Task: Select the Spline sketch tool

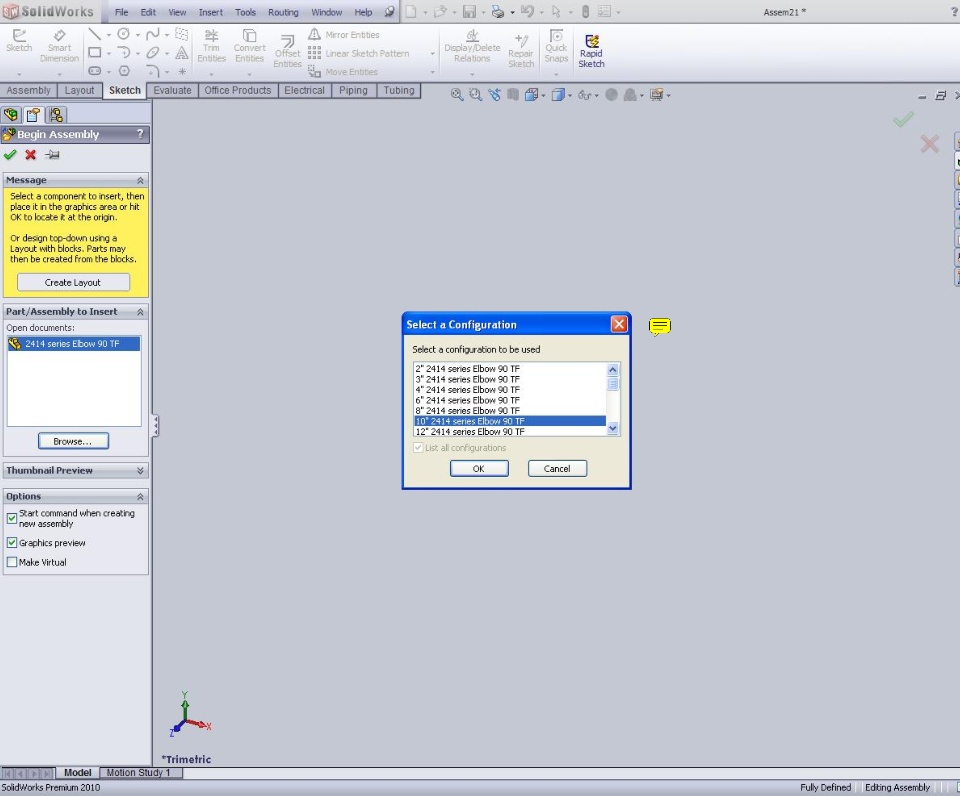Action: (x=153, y=34)
